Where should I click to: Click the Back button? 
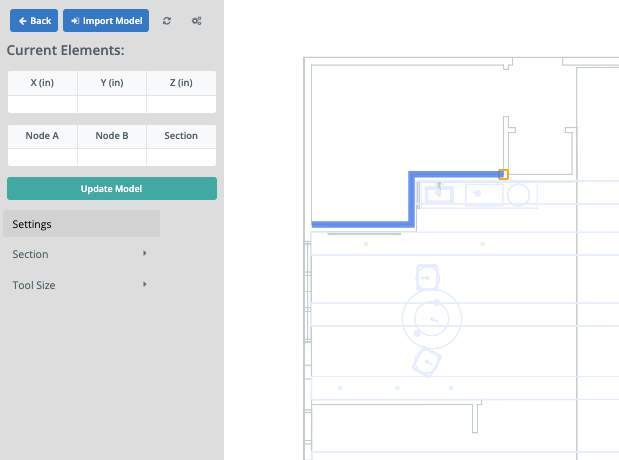point(33,20)
